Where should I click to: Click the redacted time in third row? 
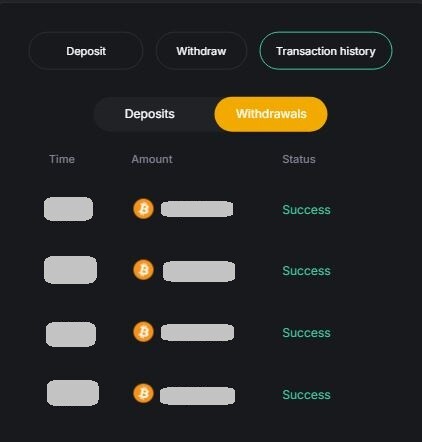71,334
